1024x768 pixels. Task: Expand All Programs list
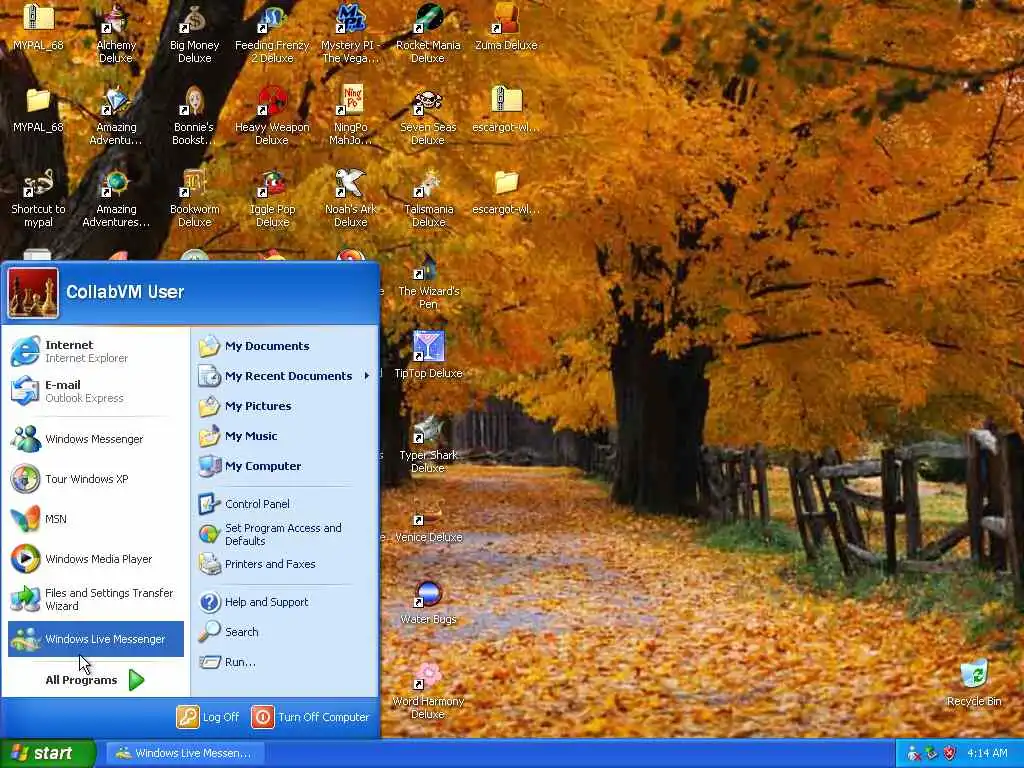coord(95,680)
